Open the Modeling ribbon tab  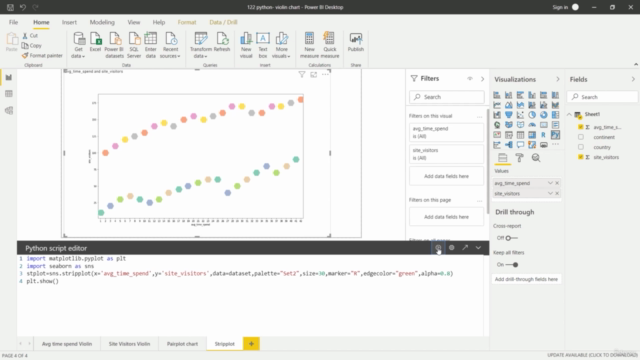pos(102,22)
